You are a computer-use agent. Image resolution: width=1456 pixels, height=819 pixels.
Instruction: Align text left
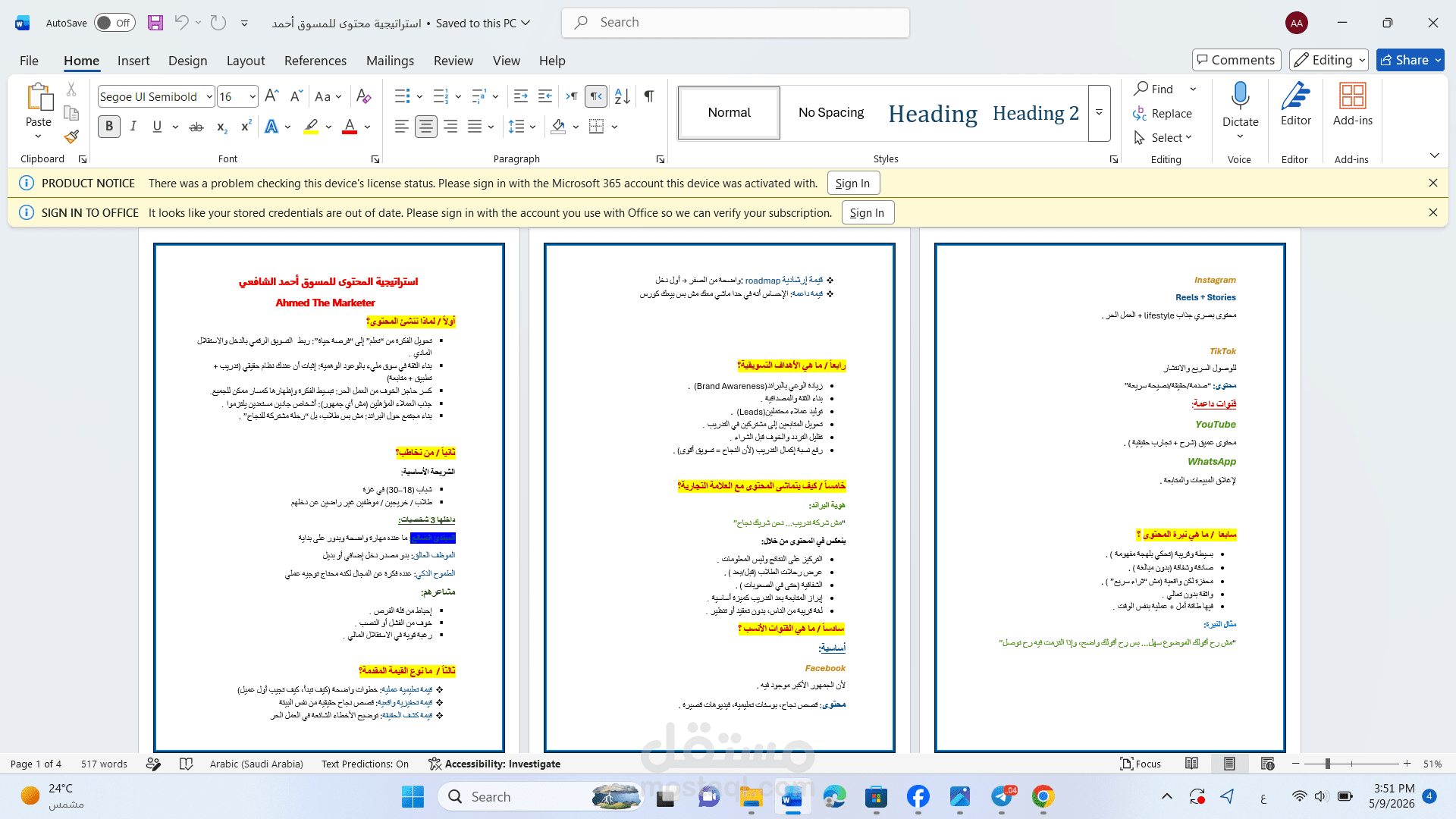402,127
